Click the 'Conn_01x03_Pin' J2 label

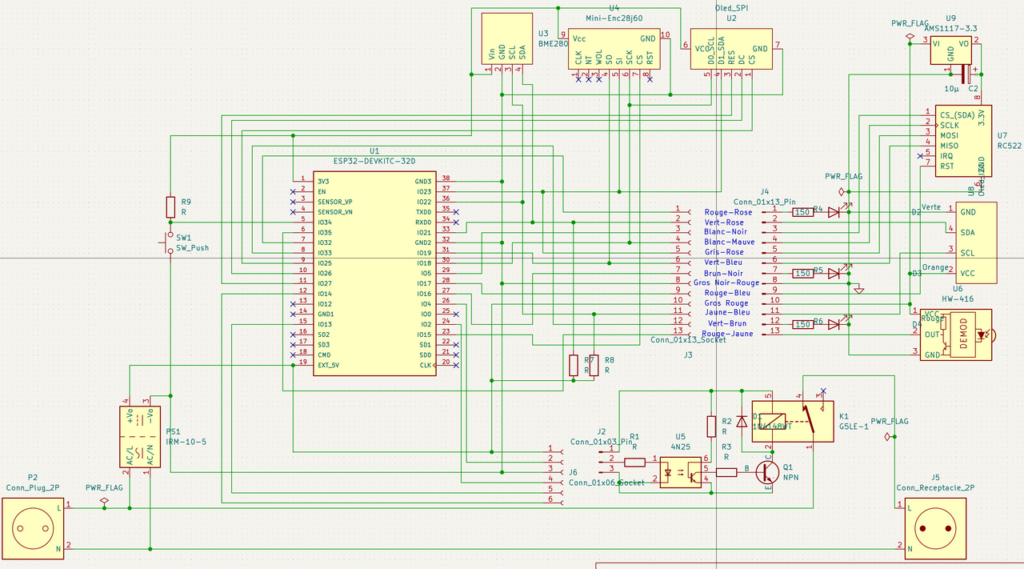(x=601, y=442)
